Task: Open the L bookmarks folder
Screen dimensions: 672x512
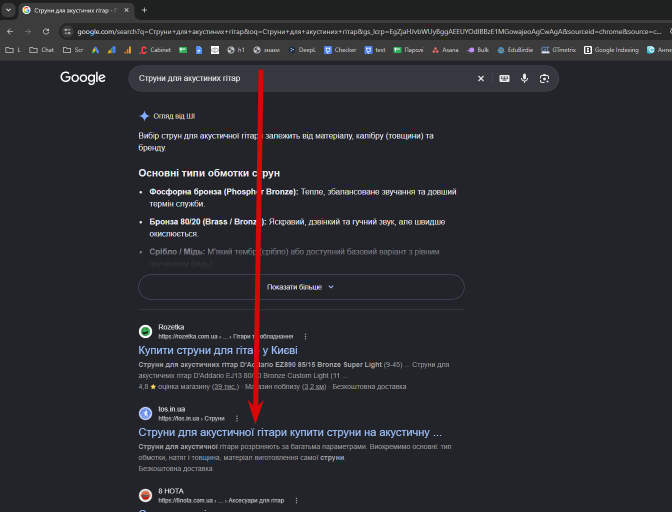Action: [x=13, y=50]
